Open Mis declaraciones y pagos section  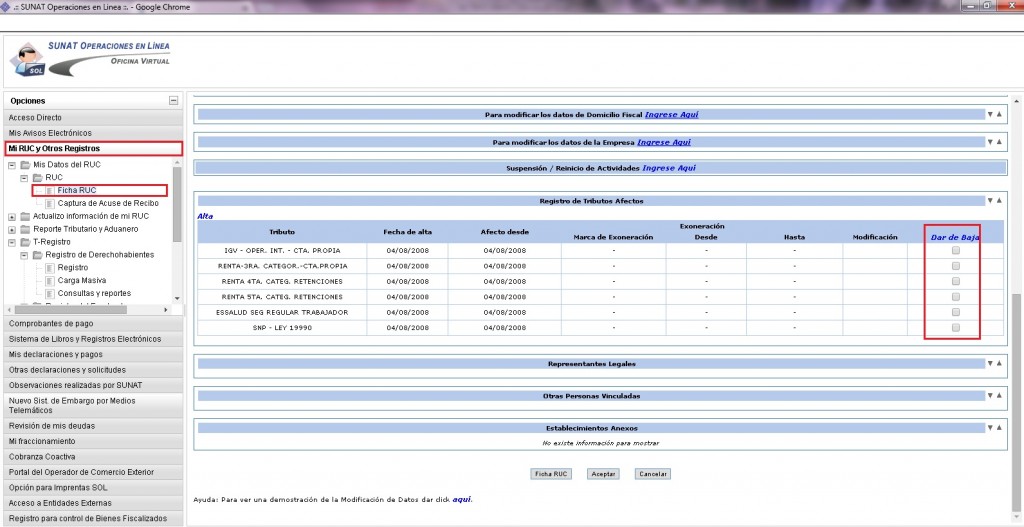point(93,354)
